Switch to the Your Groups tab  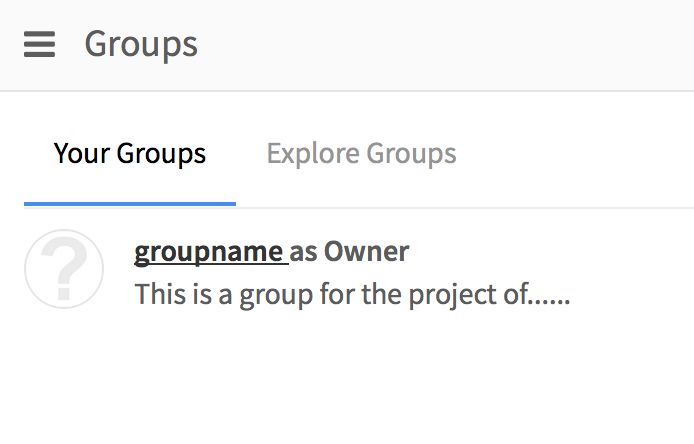click(x=130, y=154)
